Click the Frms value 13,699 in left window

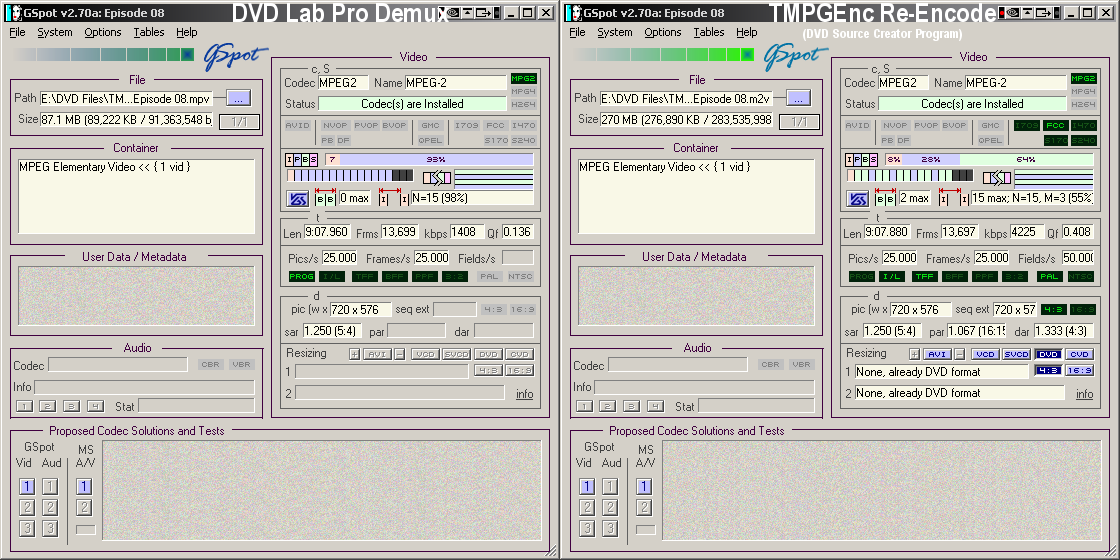coord(400,232)
